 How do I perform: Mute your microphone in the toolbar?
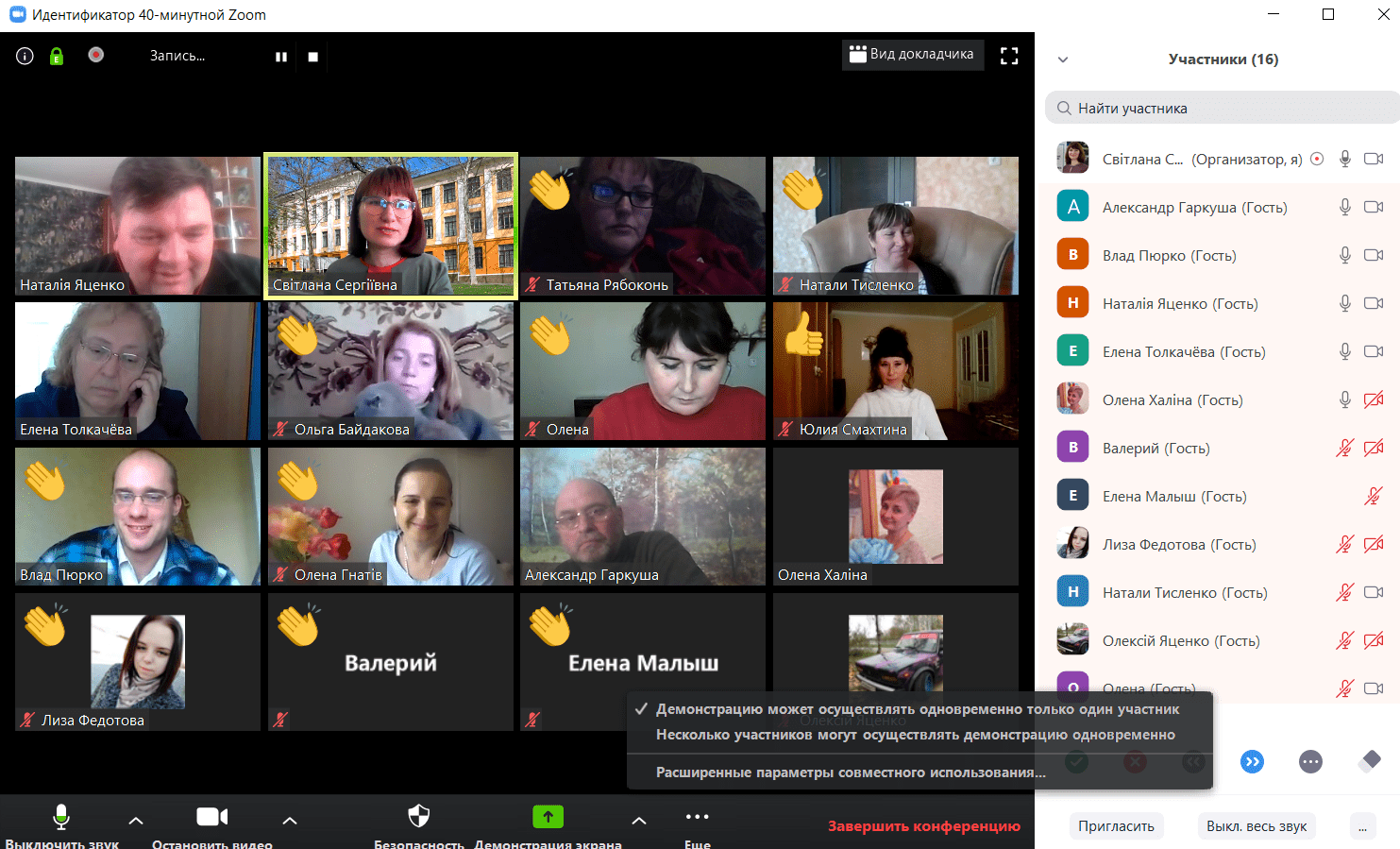coord(61,816)
